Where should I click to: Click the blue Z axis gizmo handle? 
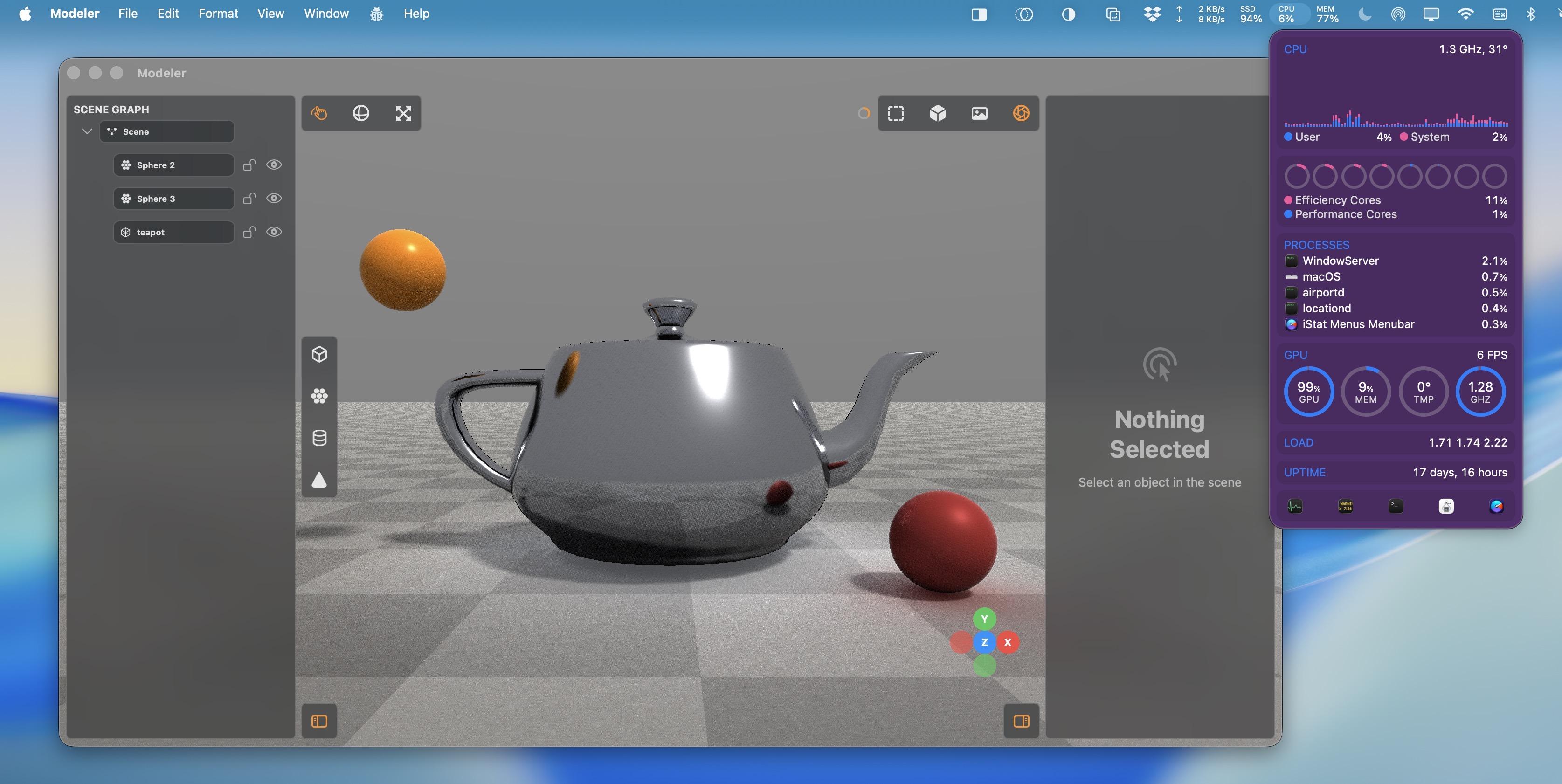coord(984,642)
